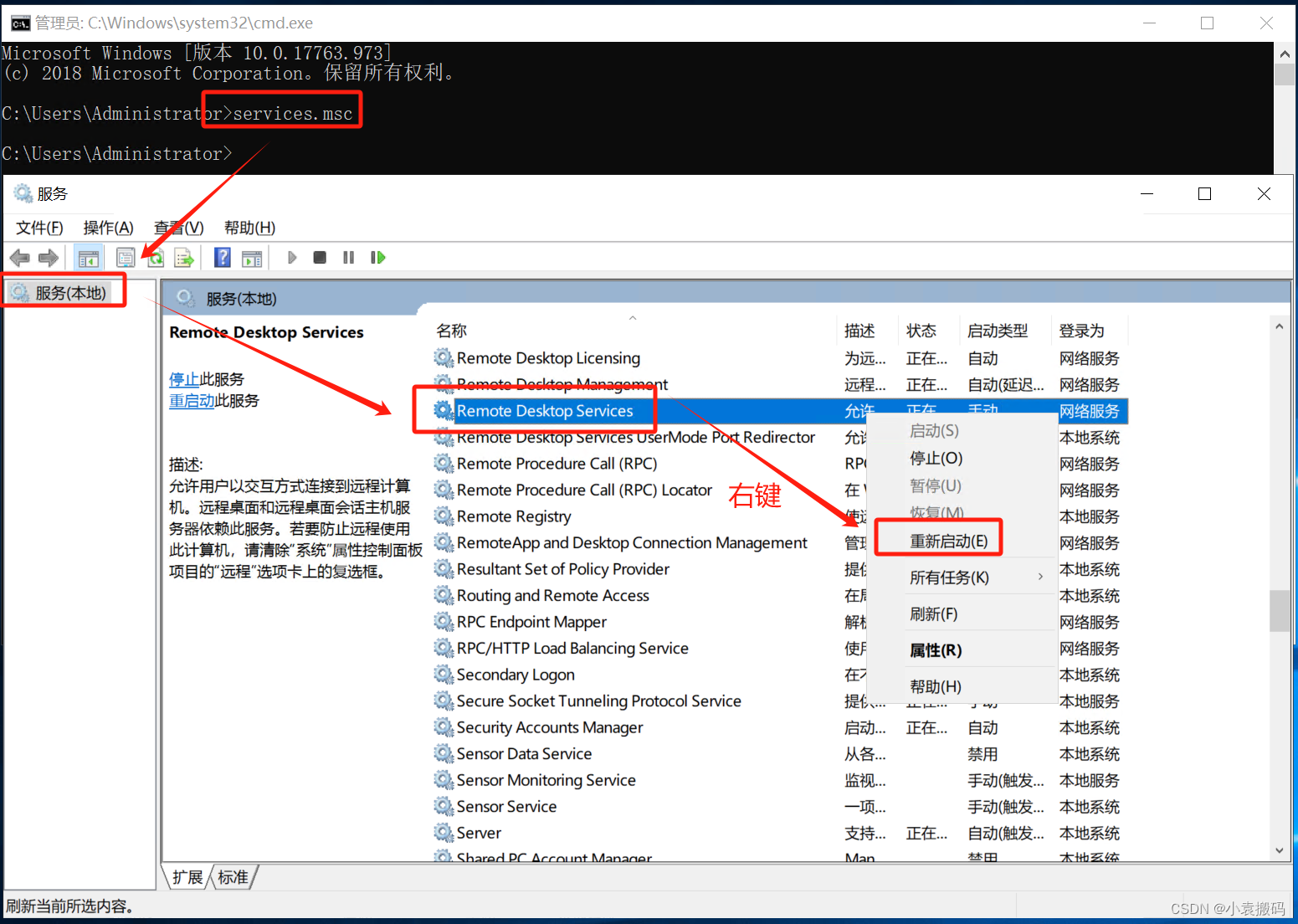Choose 刷新(F) from the context menu
Image resolution: width=1298 pixels, height=924 pixels.
coord(962,613)
